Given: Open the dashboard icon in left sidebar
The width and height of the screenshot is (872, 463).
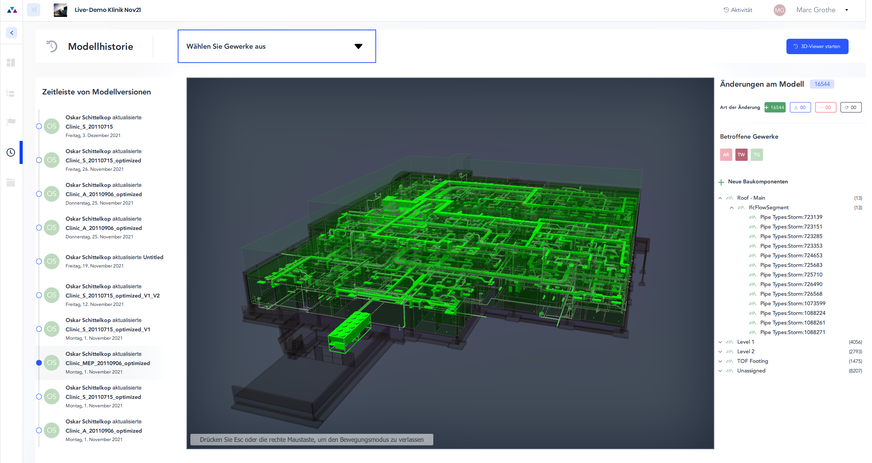Looking at the screenshot, I should (11, 63).
